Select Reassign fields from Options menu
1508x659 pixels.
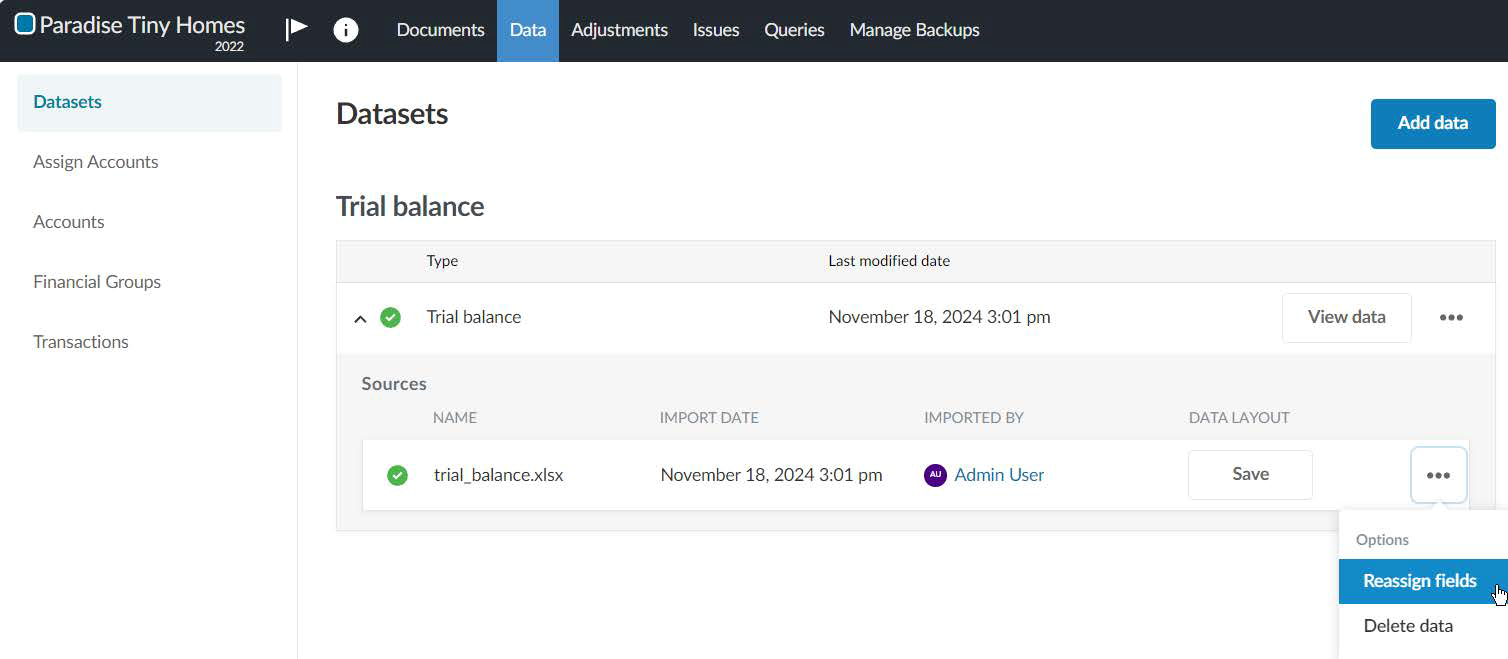(x=1419, y=581)
